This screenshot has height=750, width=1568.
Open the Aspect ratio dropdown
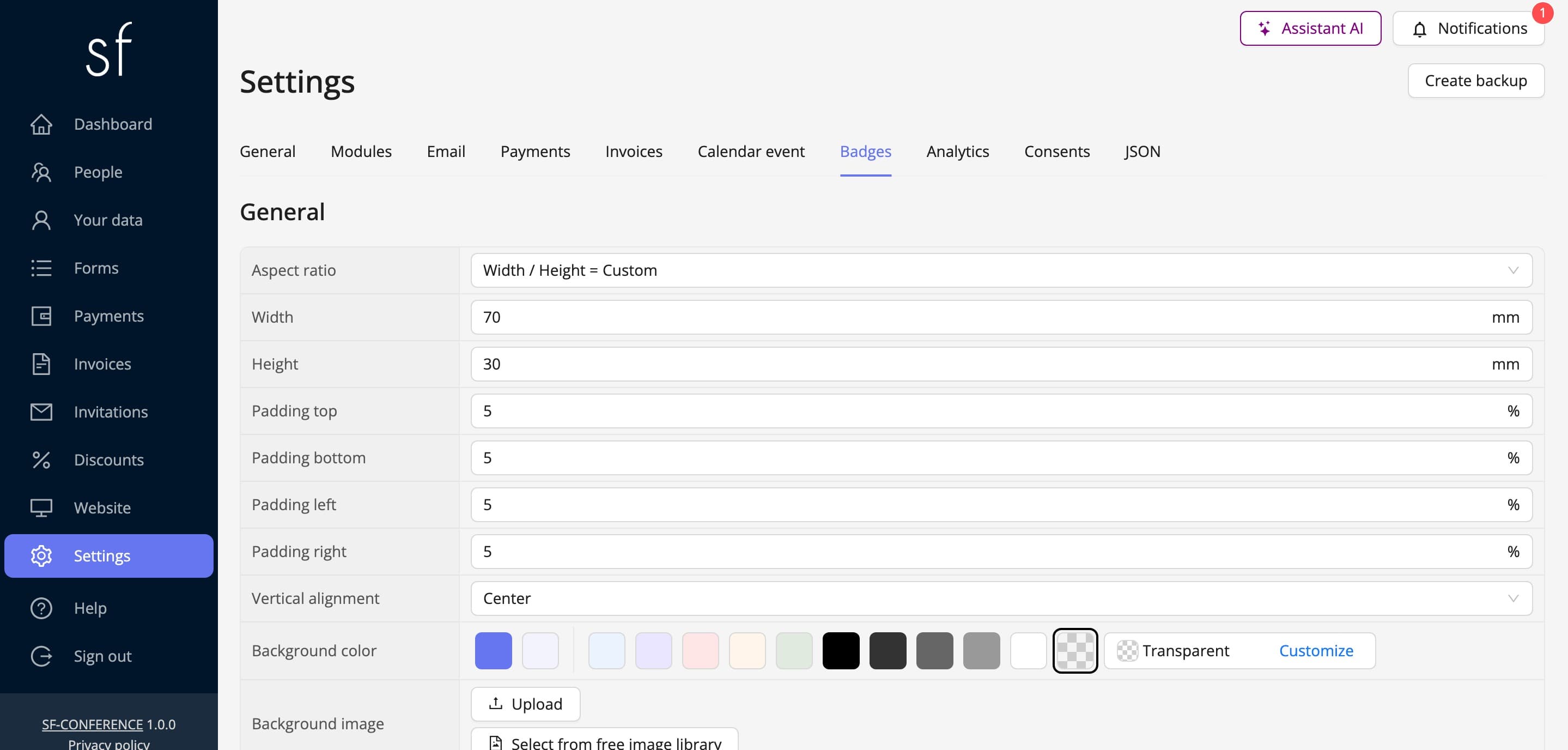1001,270
